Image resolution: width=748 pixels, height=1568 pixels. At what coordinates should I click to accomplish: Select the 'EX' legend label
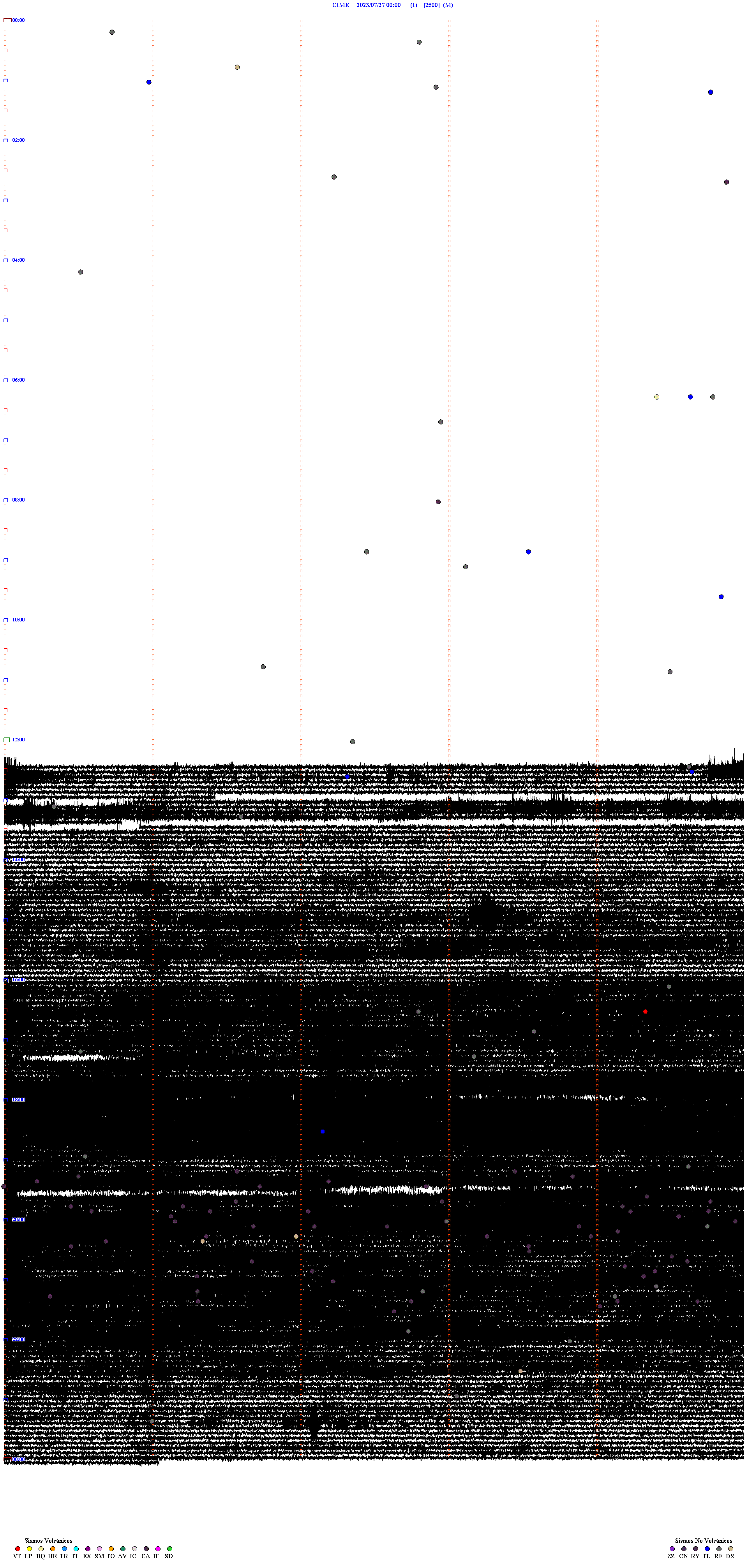[87, 1556]
